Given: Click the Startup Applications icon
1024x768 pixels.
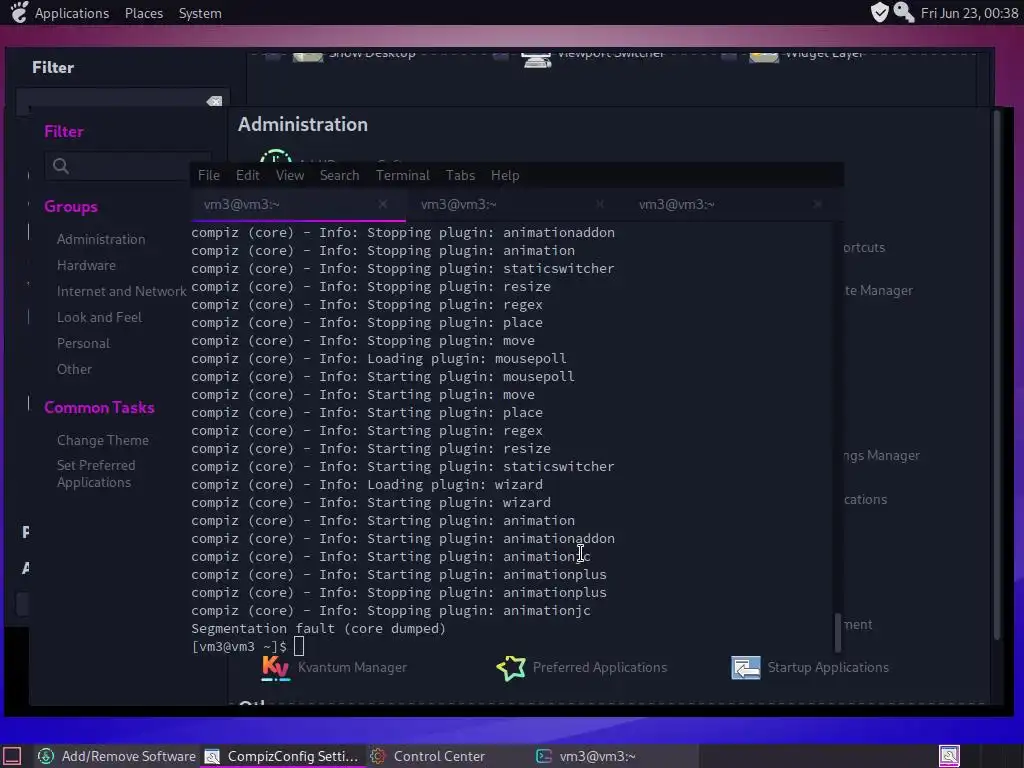Looking at the screenshot, I should tap(746, 667).
